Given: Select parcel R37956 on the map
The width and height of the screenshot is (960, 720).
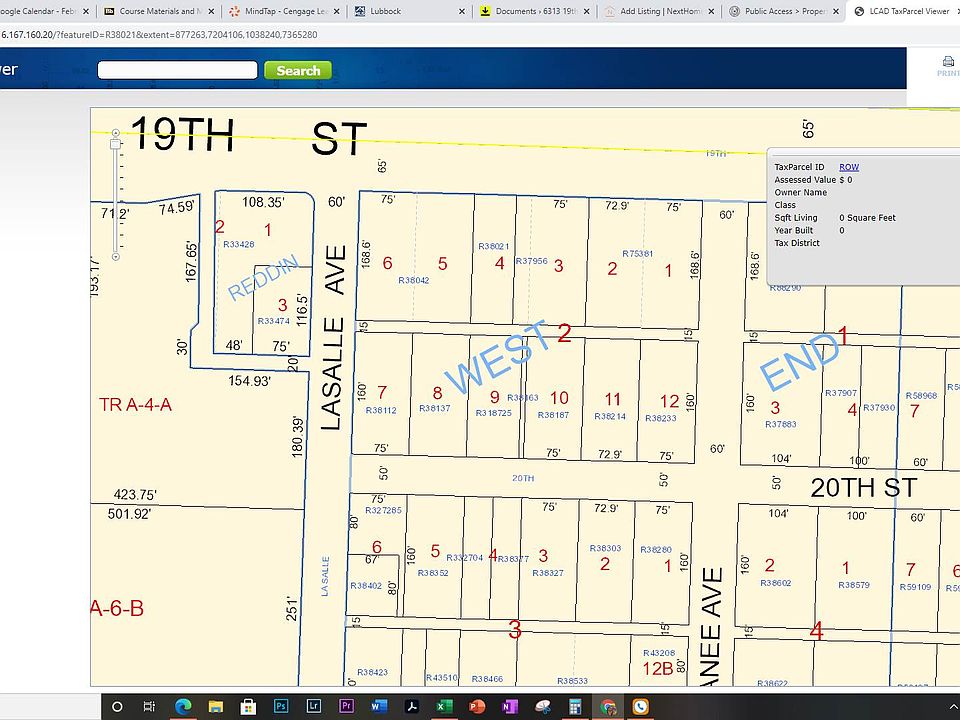Looking at the screenshot, I should click(x=531, y=261).
